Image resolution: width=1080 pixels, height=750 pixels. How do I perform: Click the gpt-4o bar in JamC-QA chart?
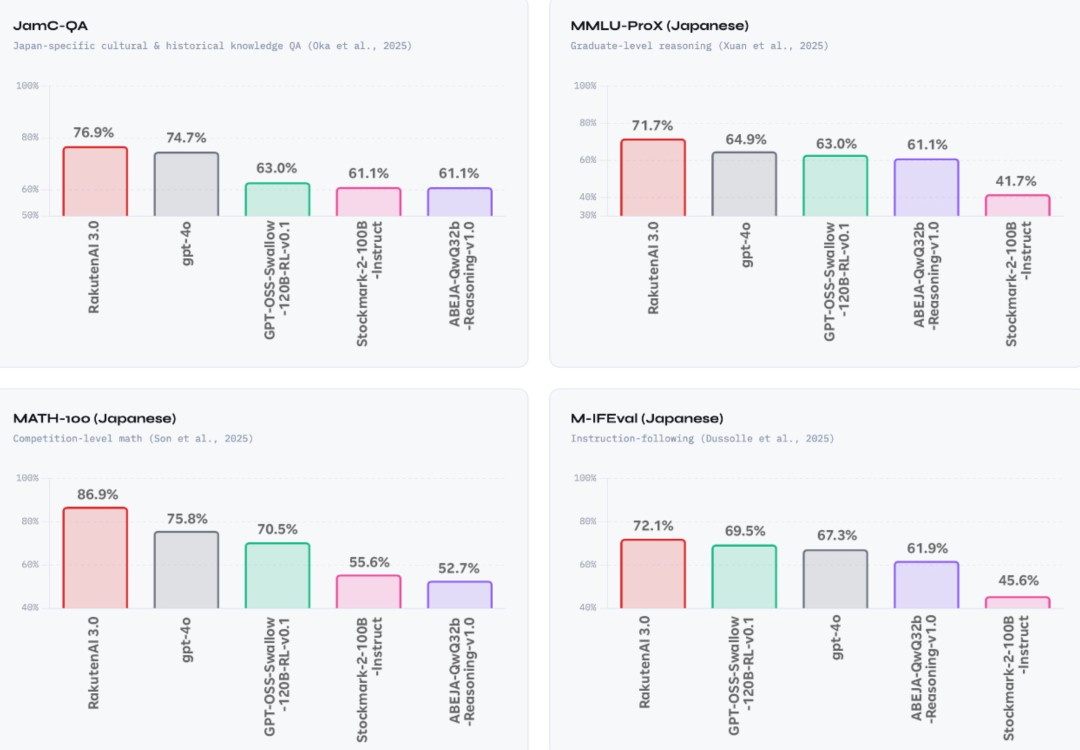click(186, 185)
